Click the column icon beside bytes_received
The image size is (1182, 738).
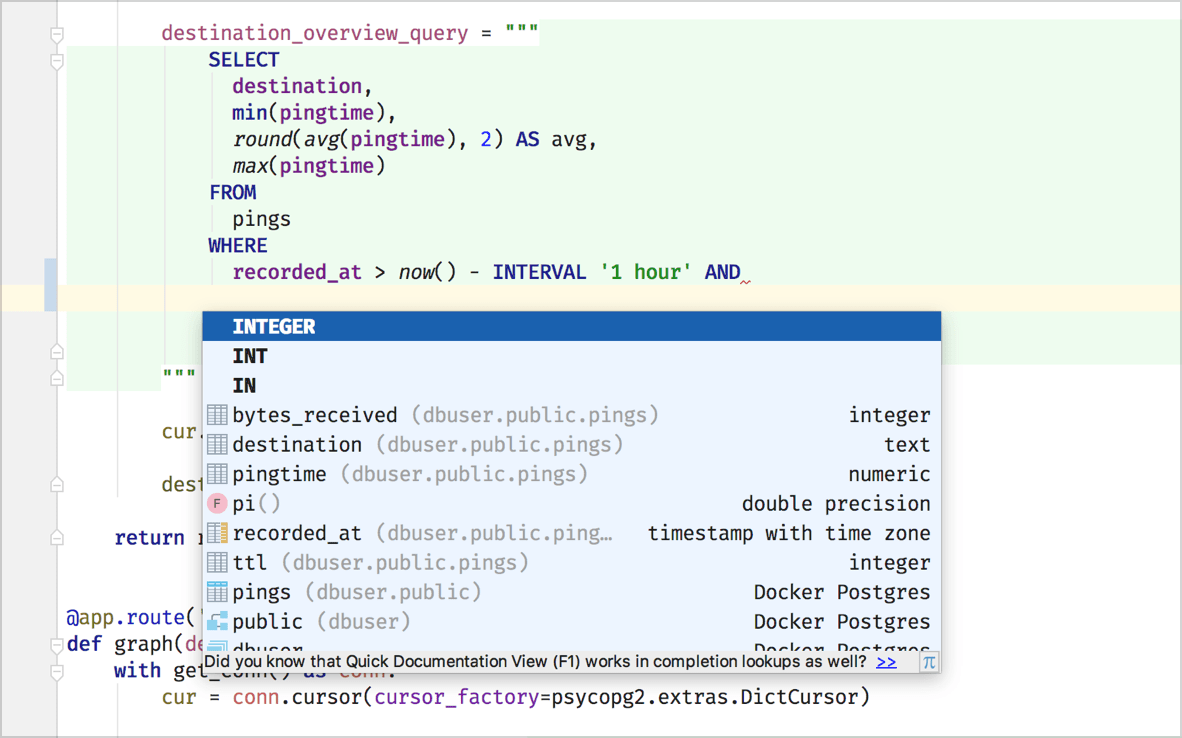216,415
